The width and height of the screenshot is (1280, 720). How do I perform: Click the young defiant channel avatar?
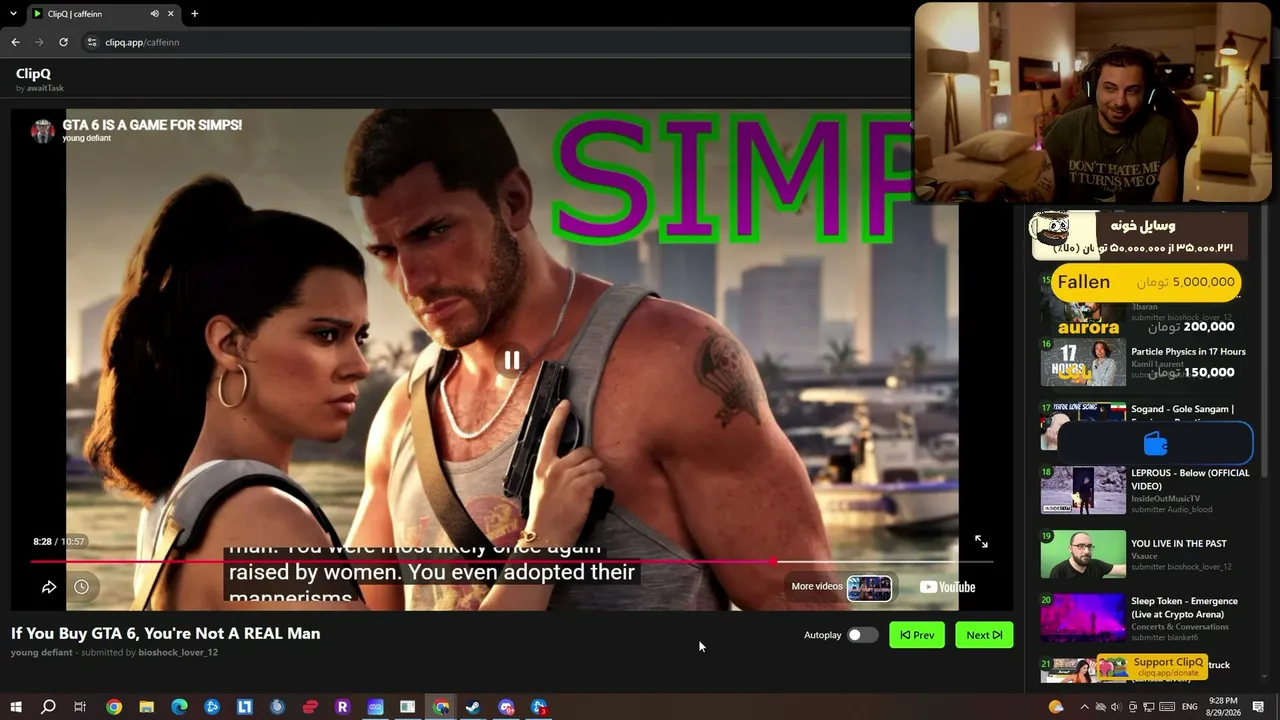[x=42, y=131]
